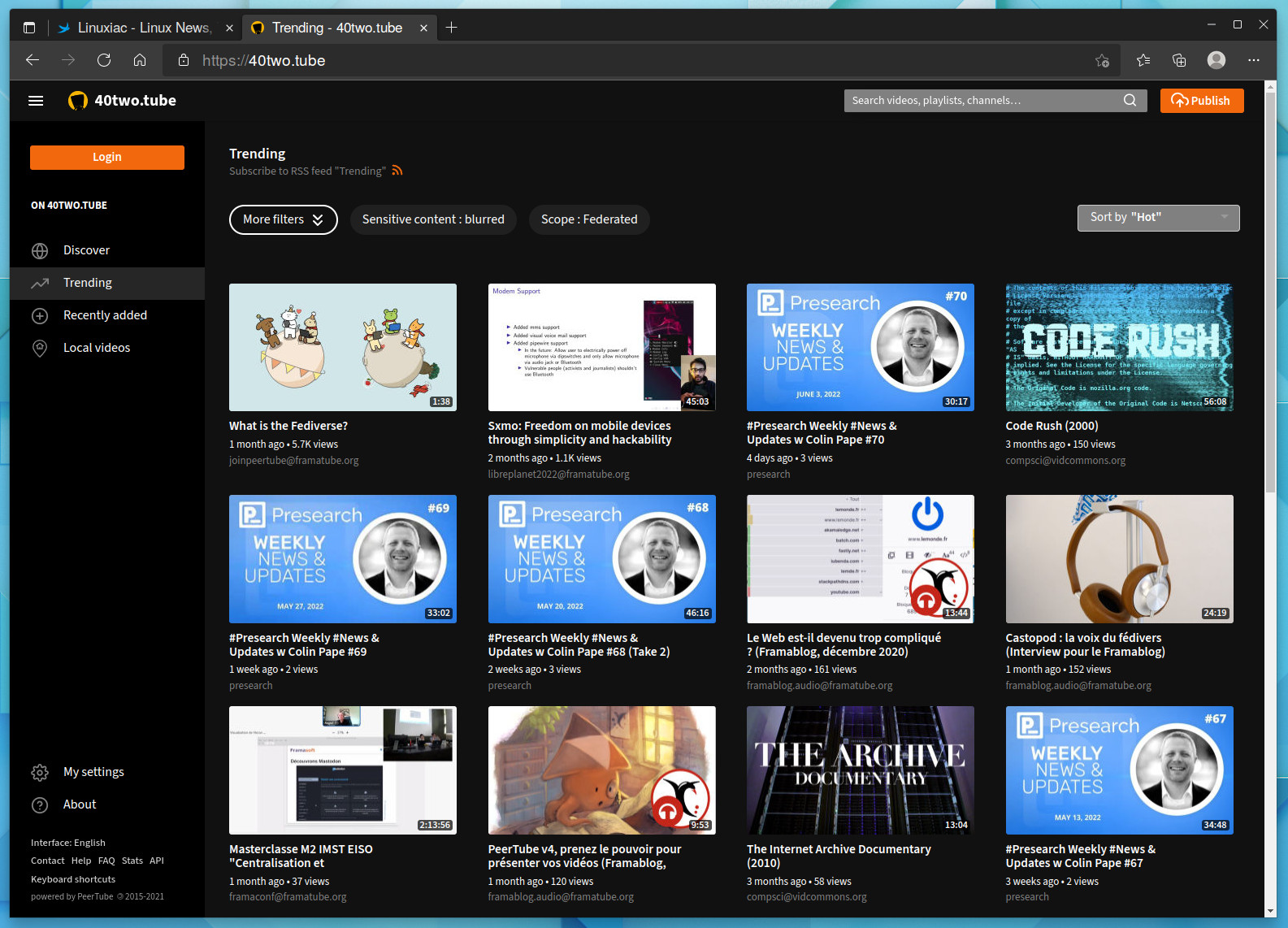
Task: Reload the page with refresh icon
Action: (x=104, y=60)
